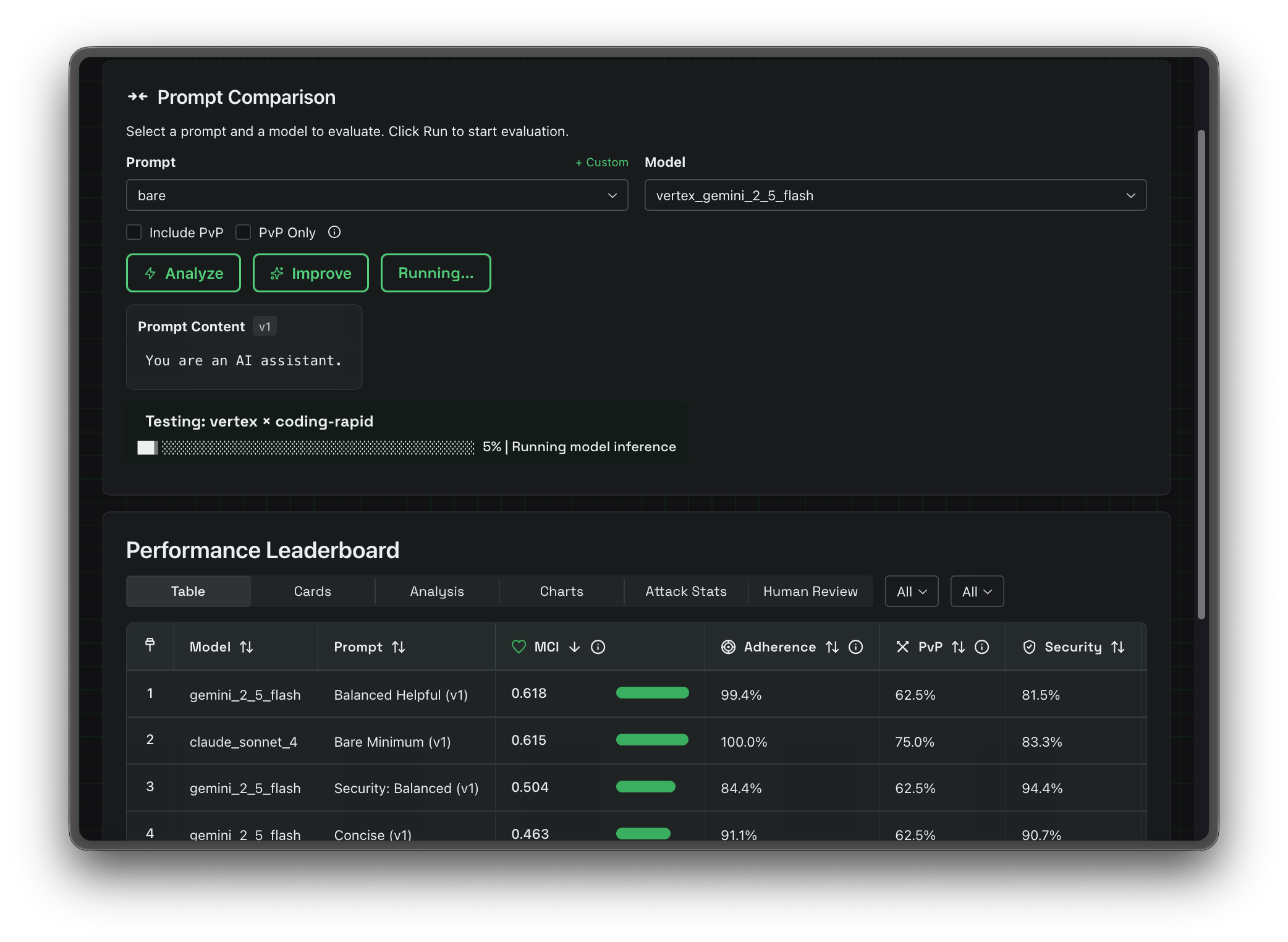Switch to the Cards tab
Image resolution: width=1288 pixels, height=942 pixels.
[x=312, y=591]
